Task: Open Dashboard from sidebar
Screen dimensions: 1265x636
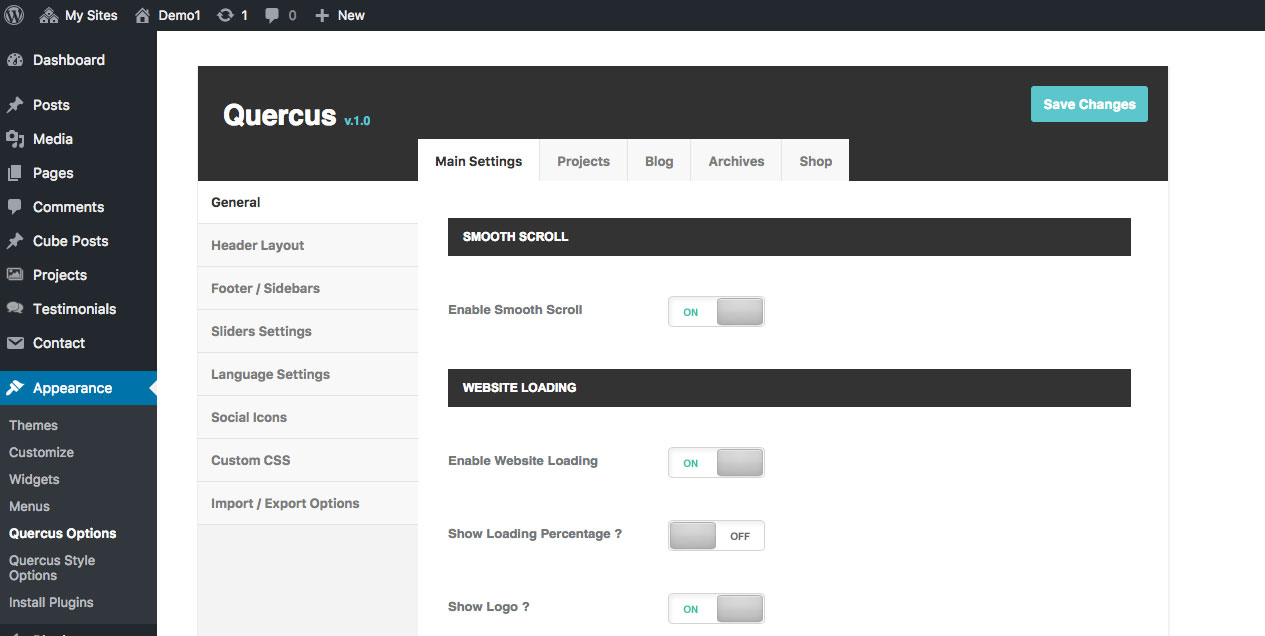Action: (x=68, y=60)
